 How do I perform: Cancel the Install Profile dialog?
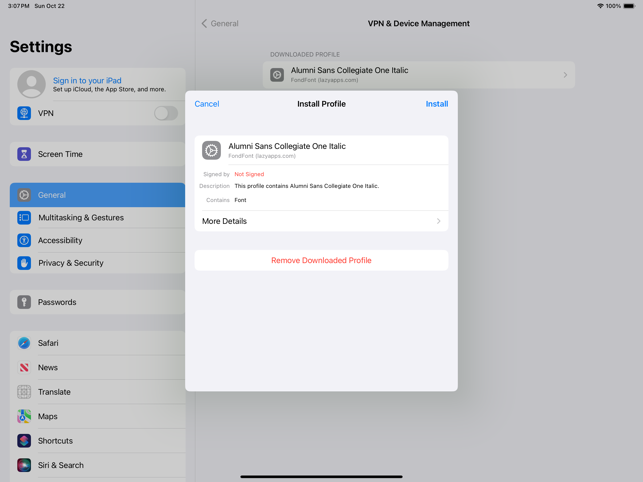pos(207,104)
